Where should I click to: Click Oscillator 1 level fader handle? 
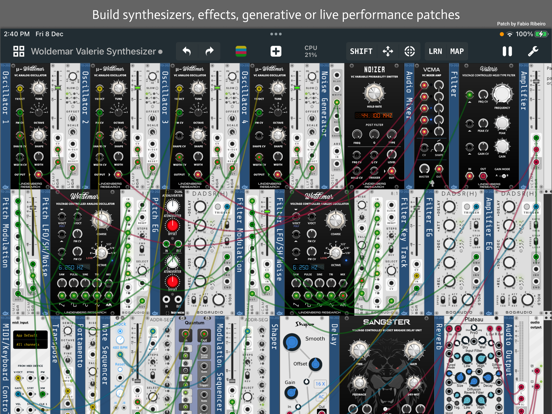[58, 88]
